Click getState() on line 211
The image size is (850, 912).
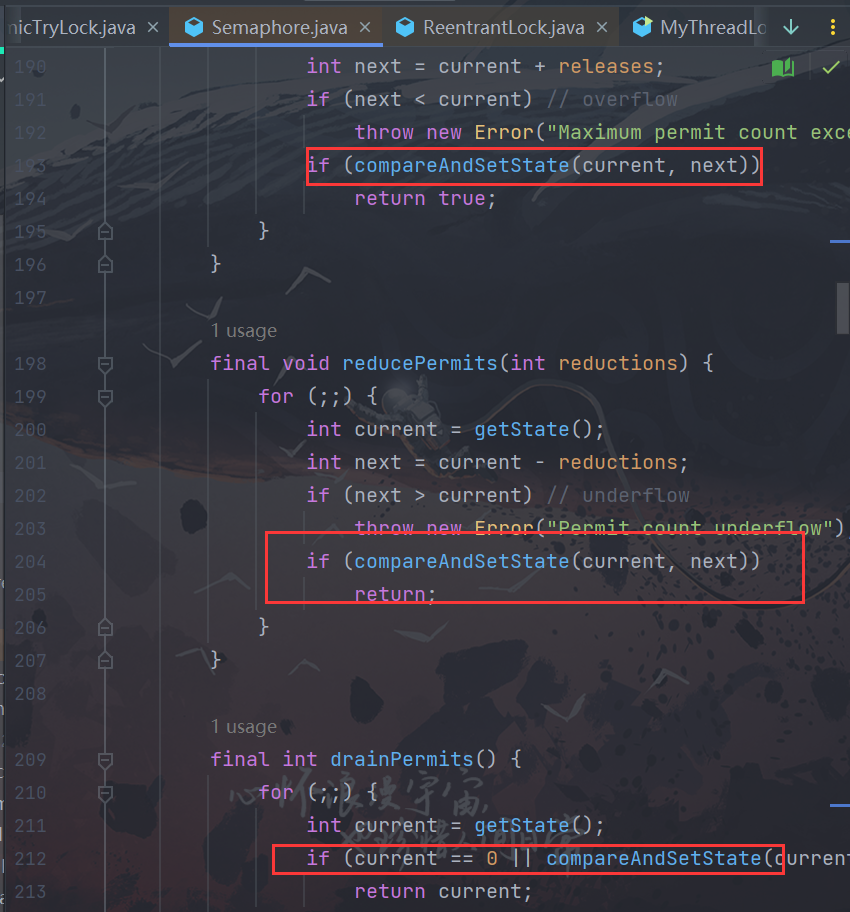click(533, 826)
